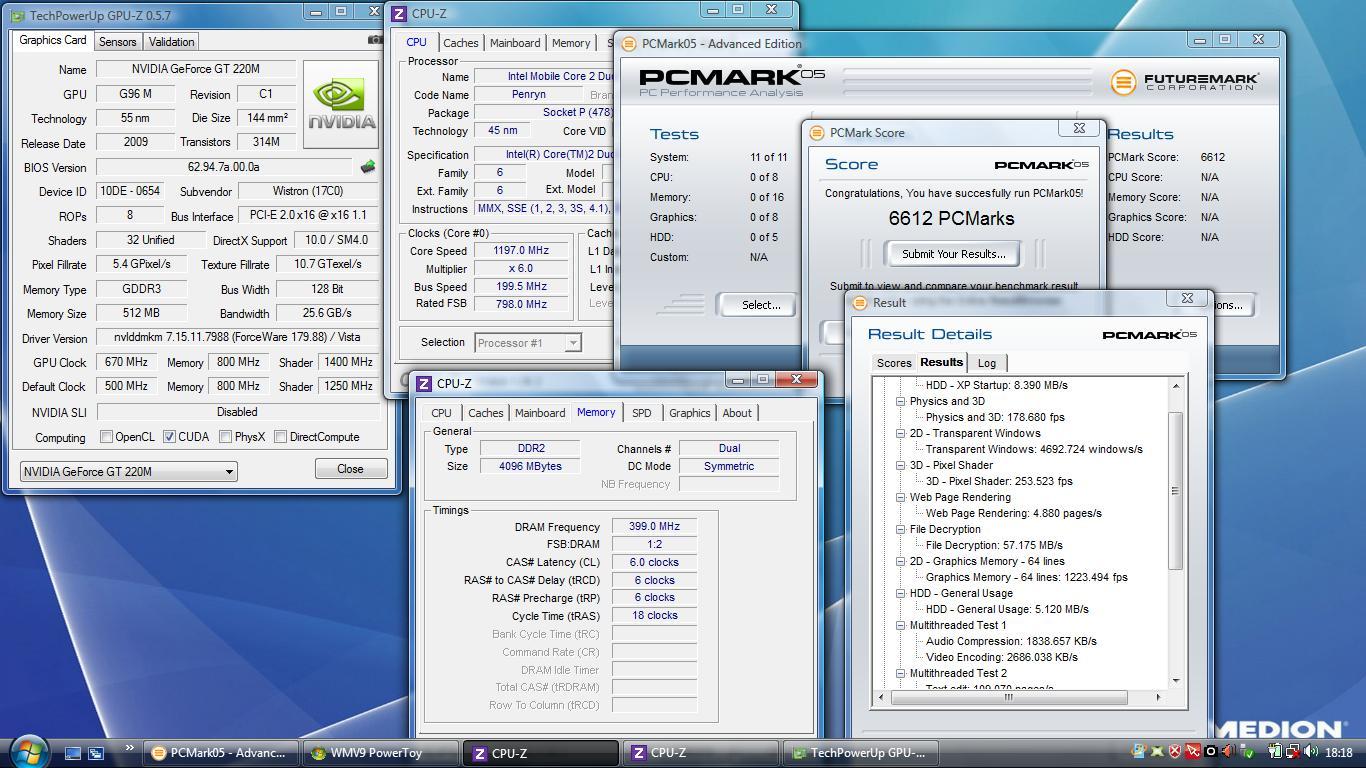Collapse the 3D - Pixel Shader node
This screenshot has height=768, width=1366.
coord(900,465)
